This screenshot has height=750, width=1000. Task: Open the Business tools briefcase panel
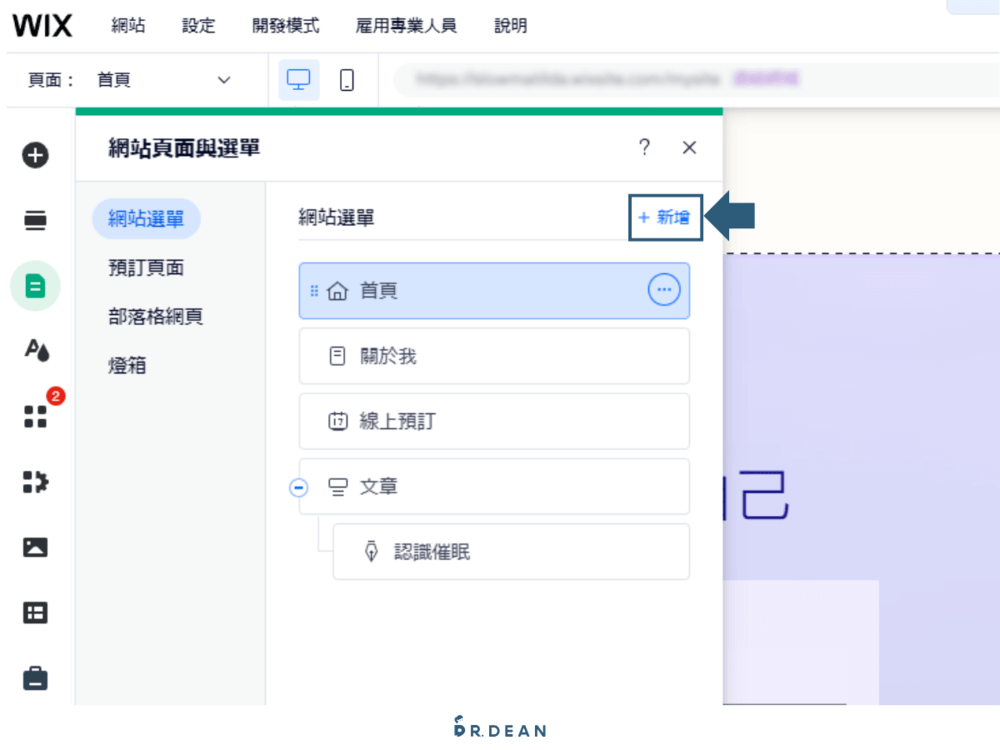click(x=36, y=678)
